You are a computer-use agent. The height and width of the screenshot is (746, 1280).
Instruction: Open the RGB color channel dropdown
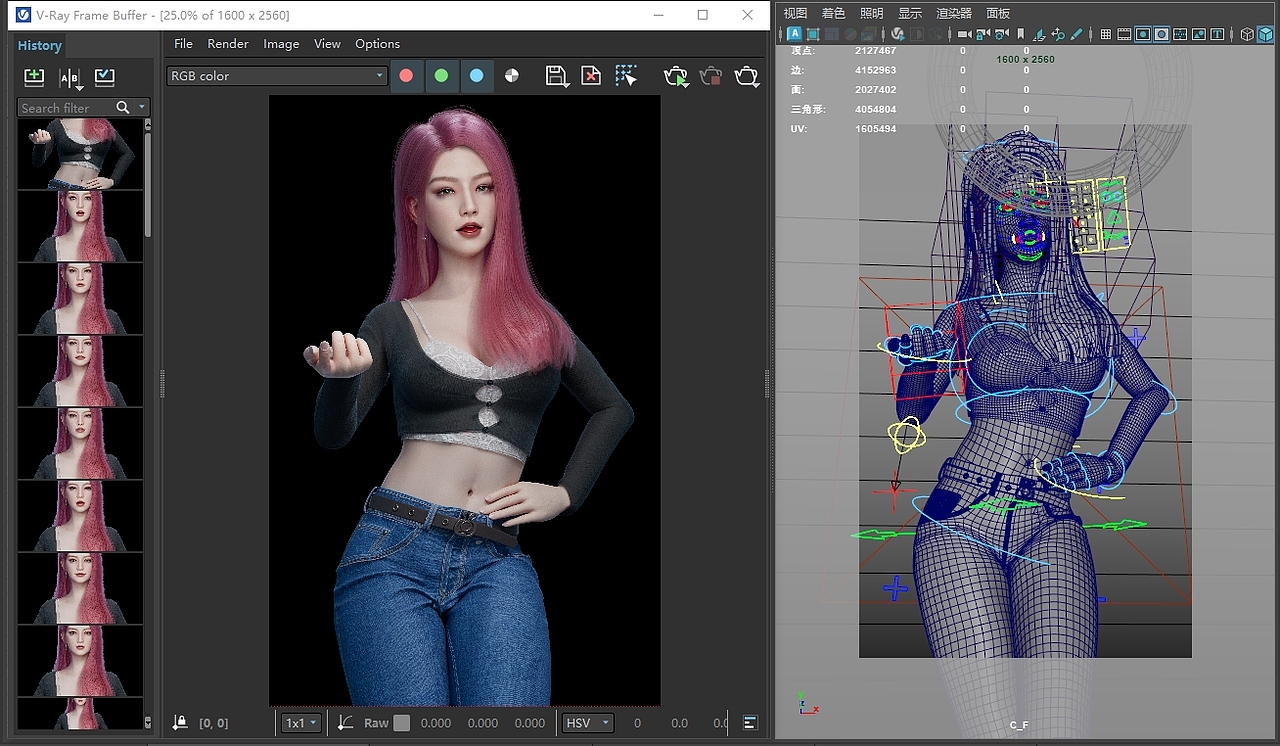[277, 76]
